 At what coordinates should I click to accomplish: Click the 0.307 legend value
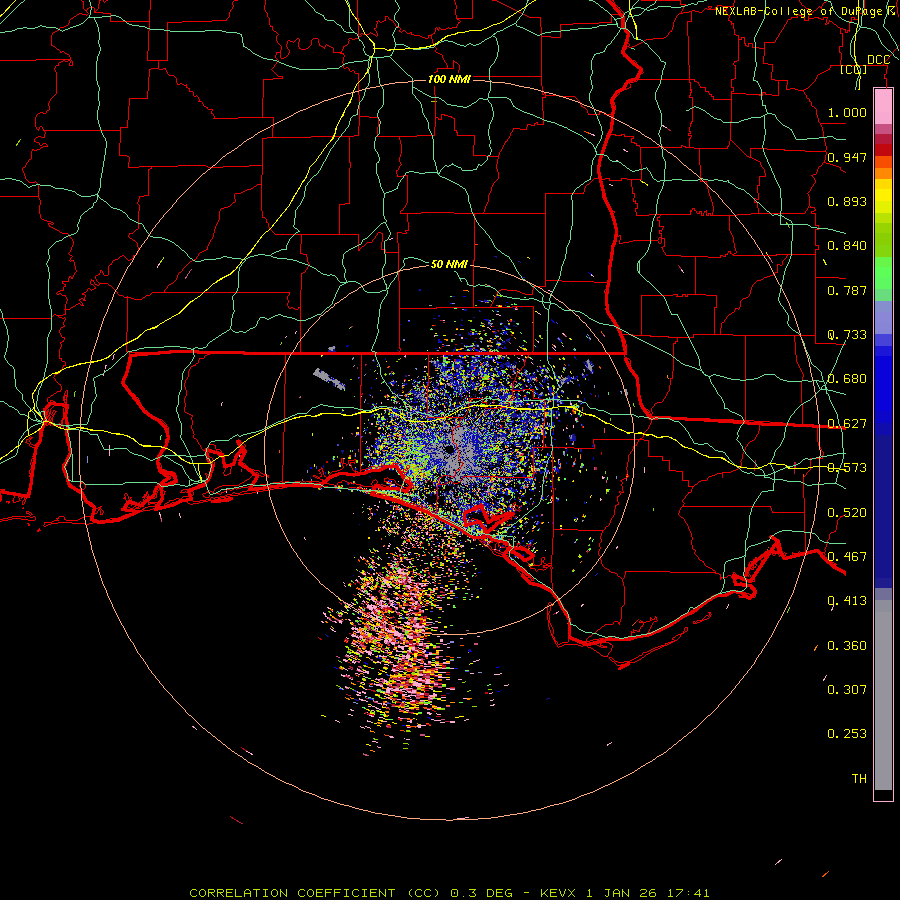[x=847, y=690]
